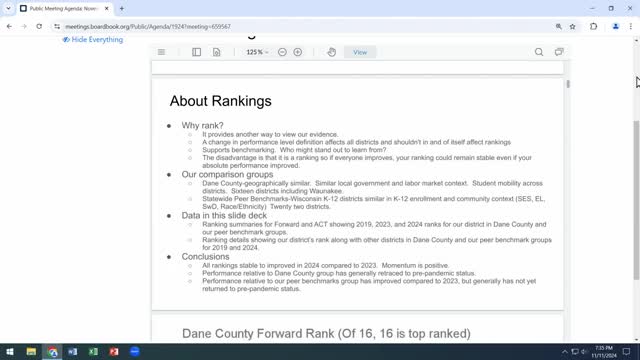The height and width of the screenshot is (360, 640).
Task: Open the PDF viewer hamburger menu
Action: point(161,52)
